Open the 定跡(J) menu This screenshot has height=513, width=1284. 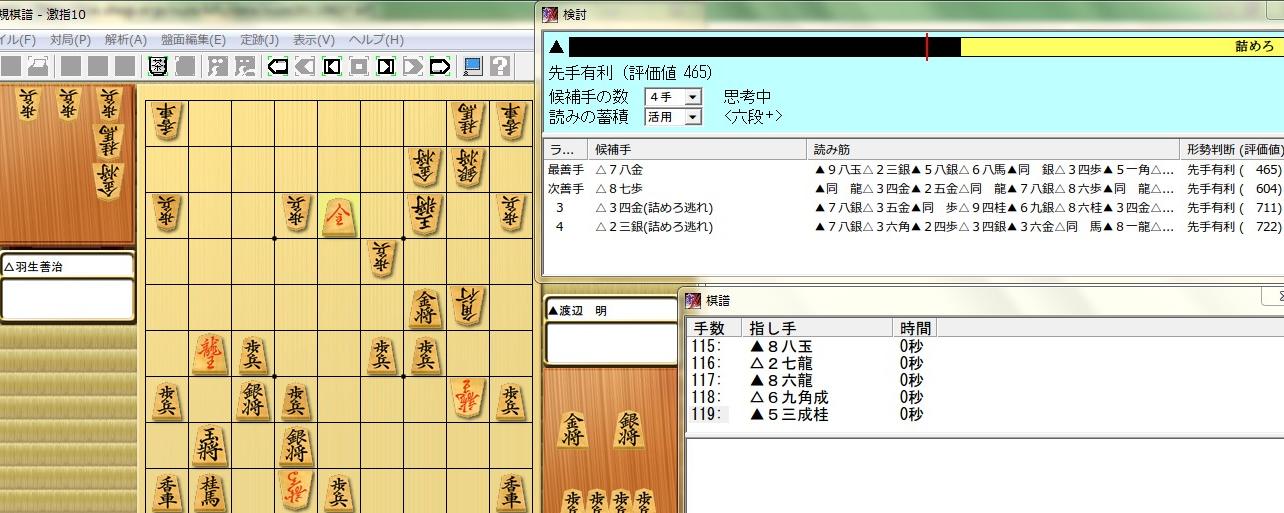tap(259, 40)
